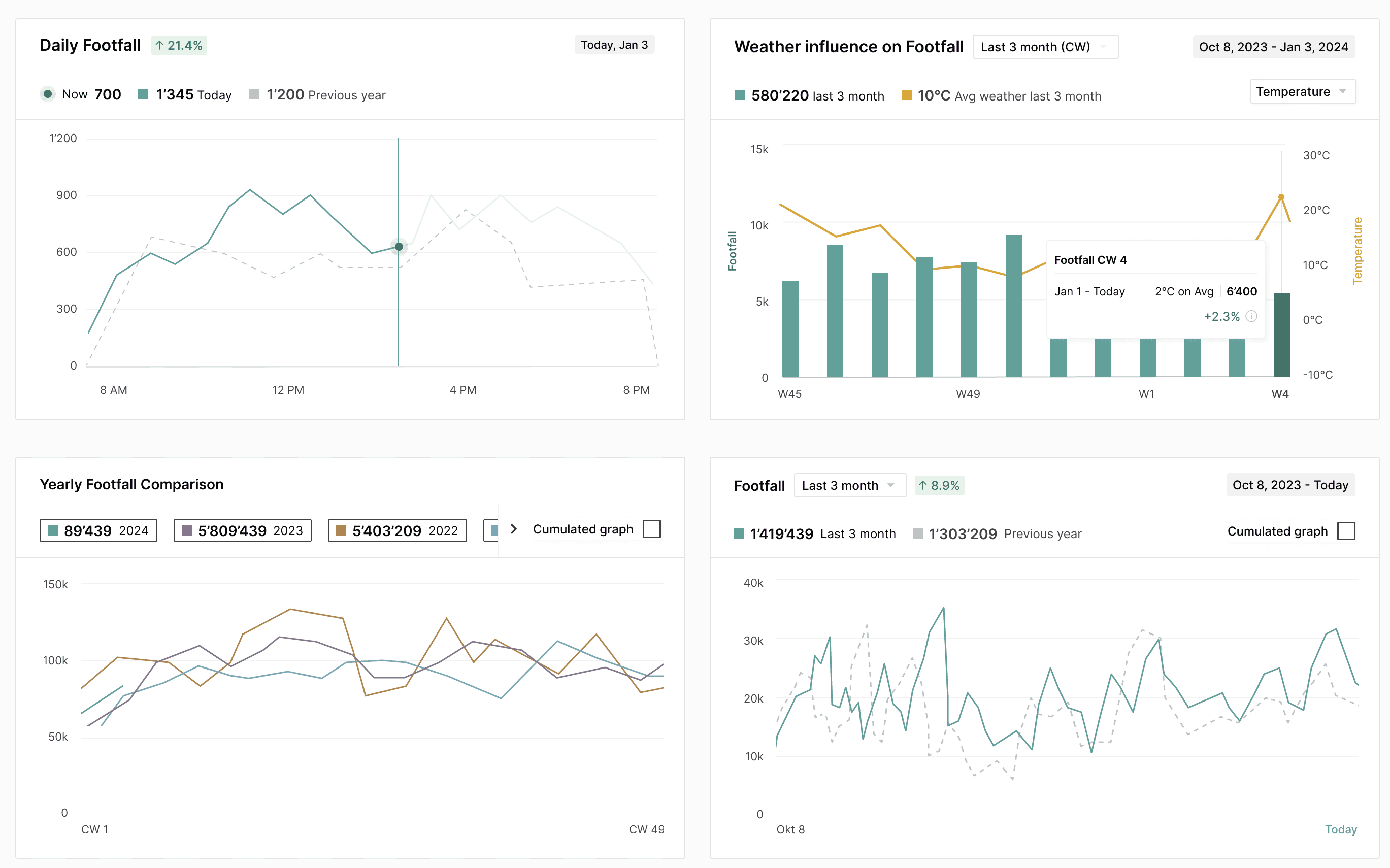Screen dimensions: 1390x868
Task: Click the green 21.4% increase badge
Action: (179, 45)
